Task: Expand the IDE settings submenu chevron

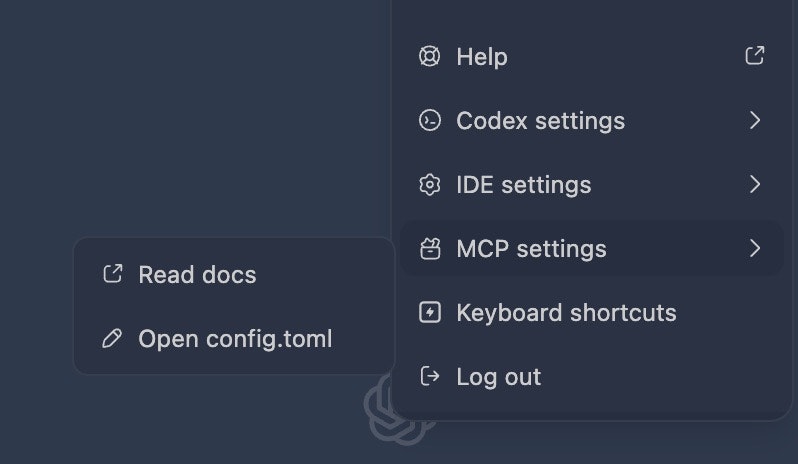Action: point(755,185)
